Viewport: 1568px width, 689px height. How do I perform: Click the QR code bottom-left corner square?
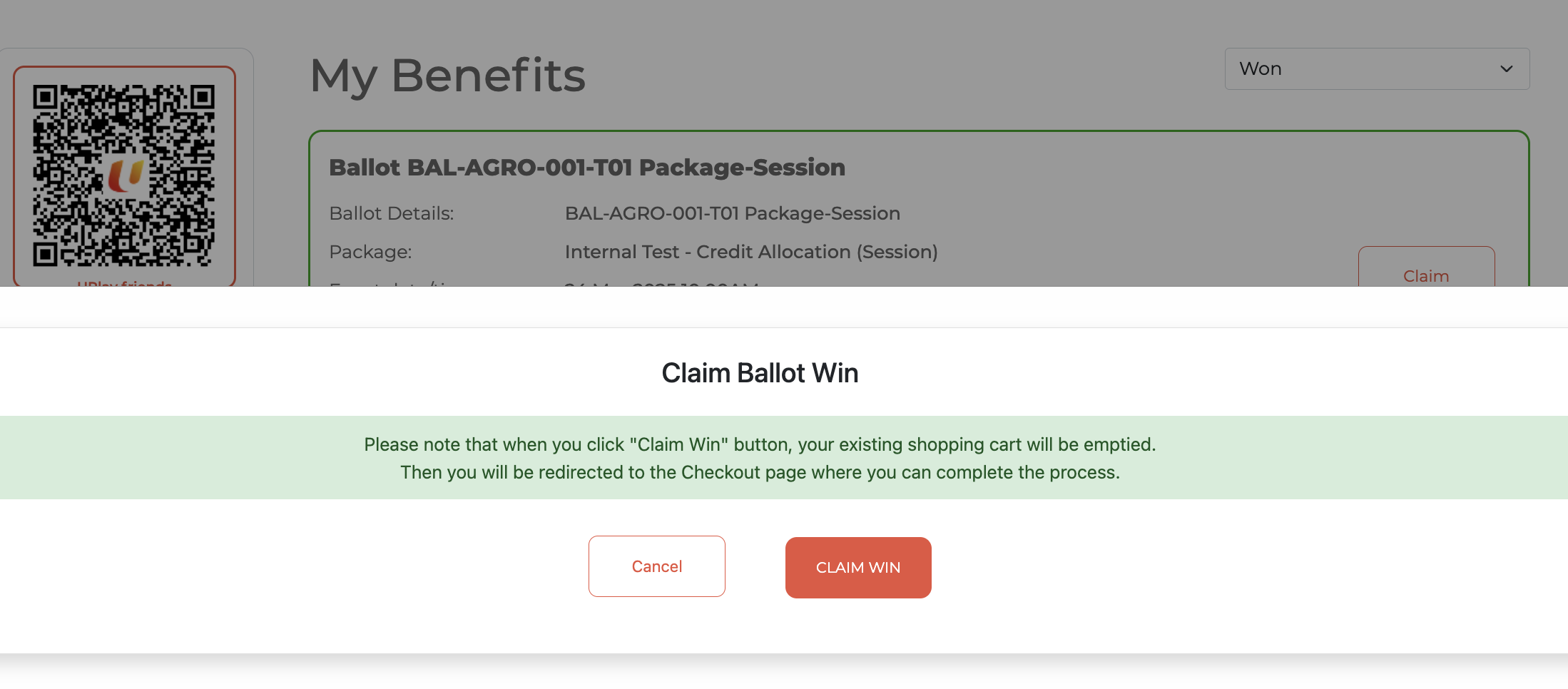point(46,253)
